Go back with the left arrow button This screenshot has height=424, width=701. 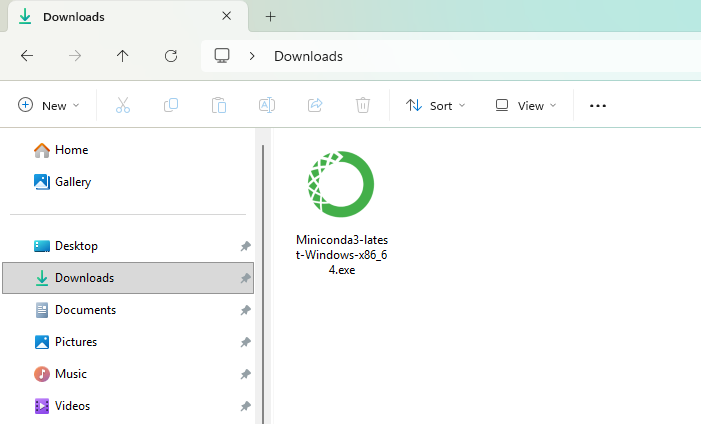[27, 56]
